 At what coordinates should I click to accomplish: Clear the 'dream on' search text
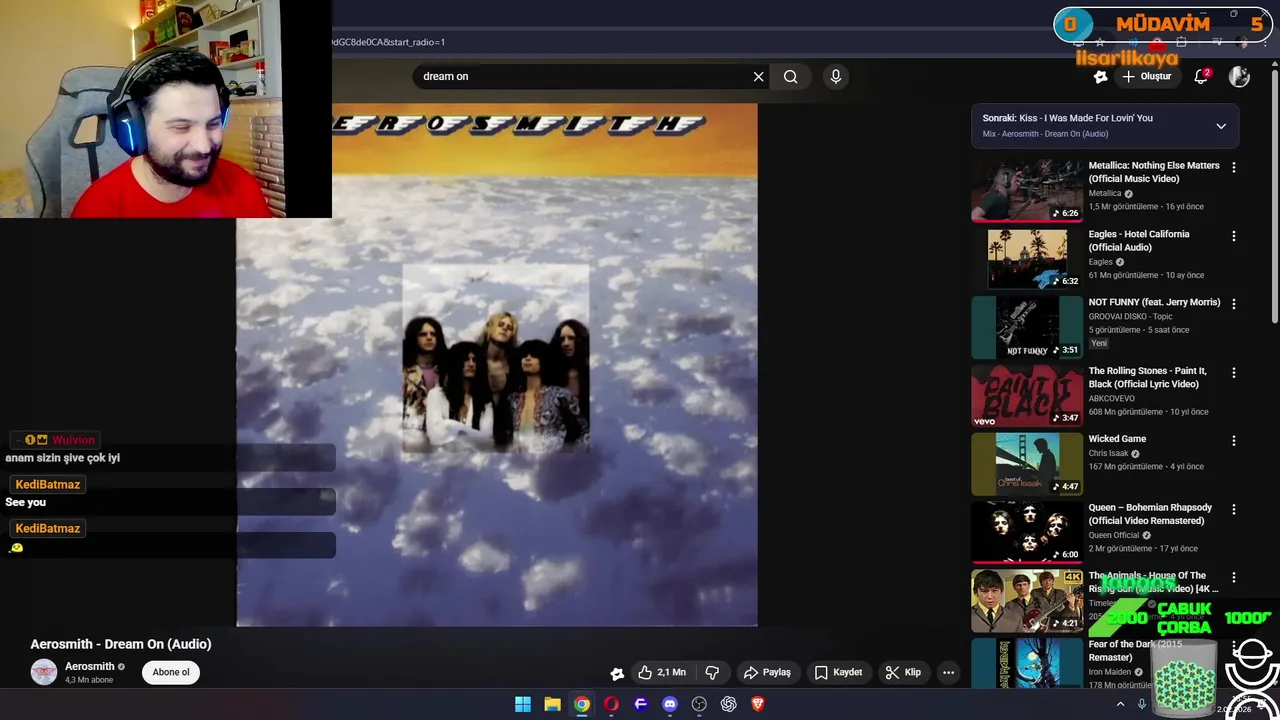(758, 76)
